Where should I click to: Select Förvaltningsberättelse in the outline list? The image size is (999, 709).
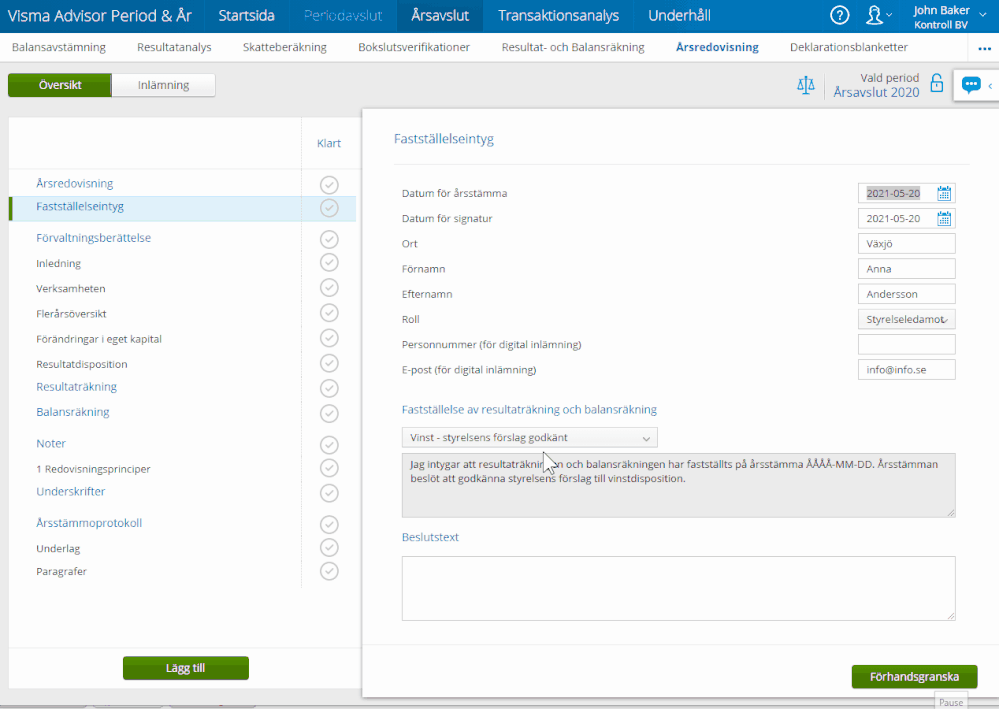tap(94, 238)
